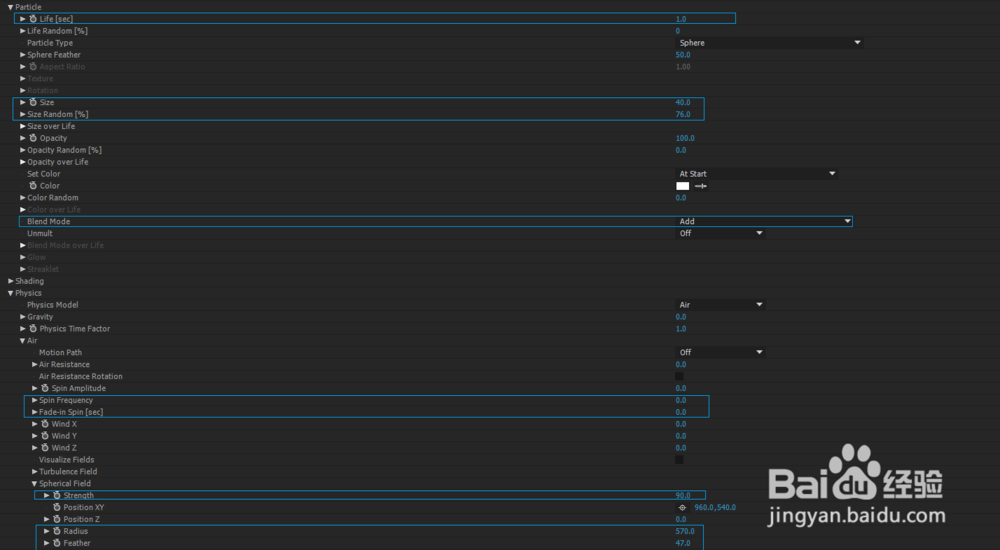Toggle stopwatch for Color property

pyautogui.click(x=33, y=186)
